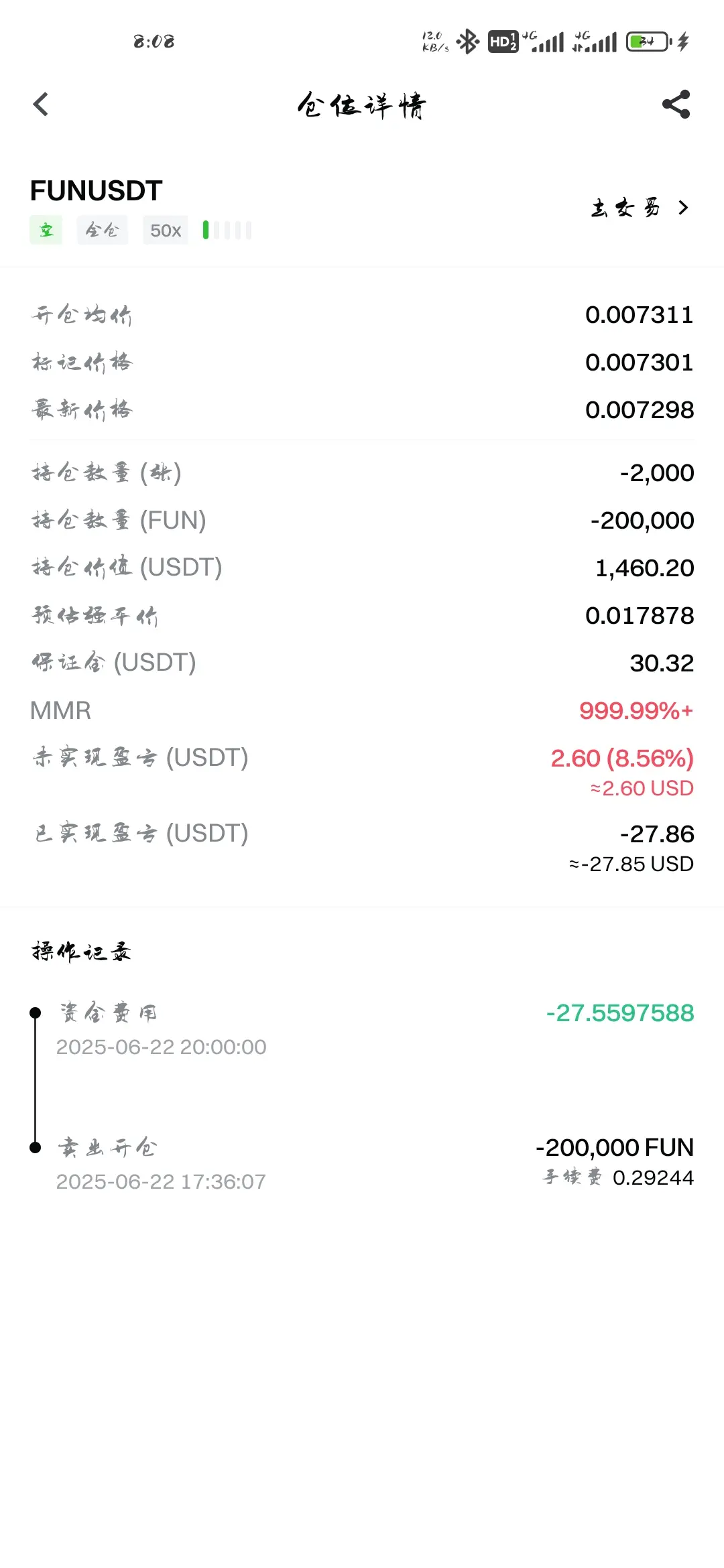724x1568 pixels.
Task: Tap the Bluetooth status icon
Action: click(468, 42)
